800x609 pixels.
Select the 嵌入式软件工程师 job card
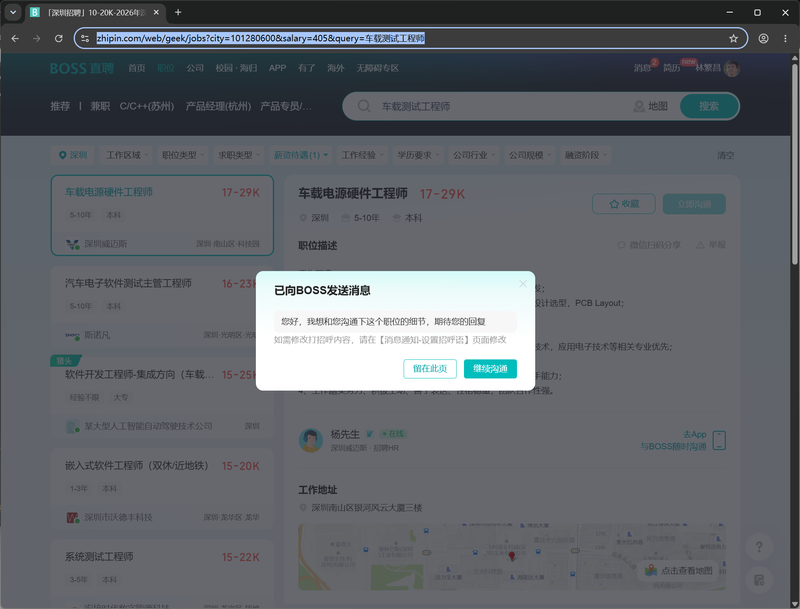(x=162, y=490)
